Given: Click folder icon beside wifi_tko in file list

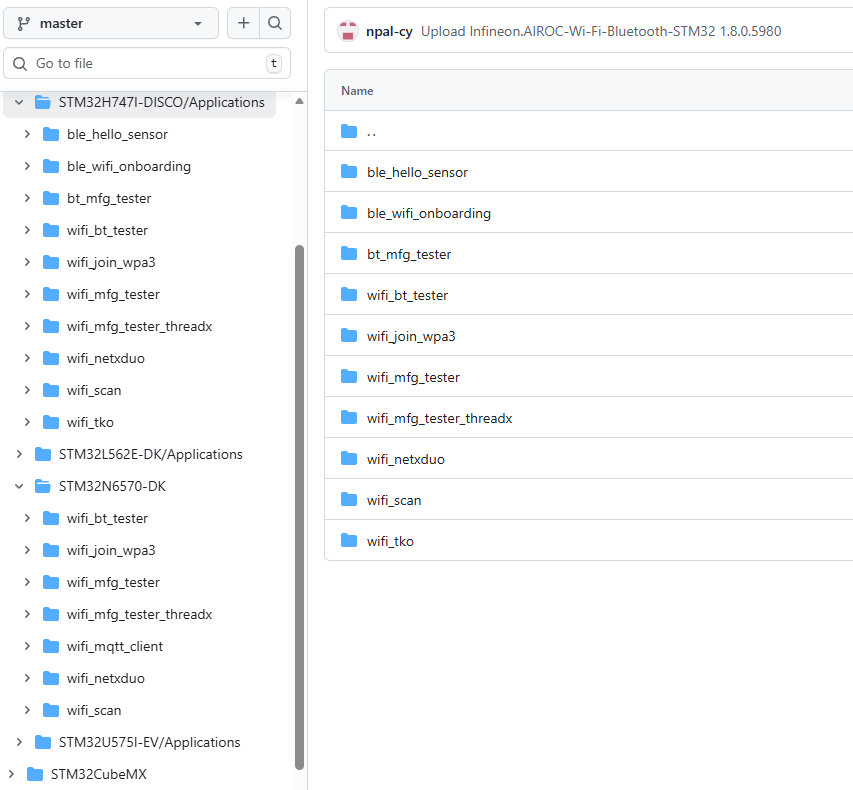Looking at the screenshot, I should 349,541.
